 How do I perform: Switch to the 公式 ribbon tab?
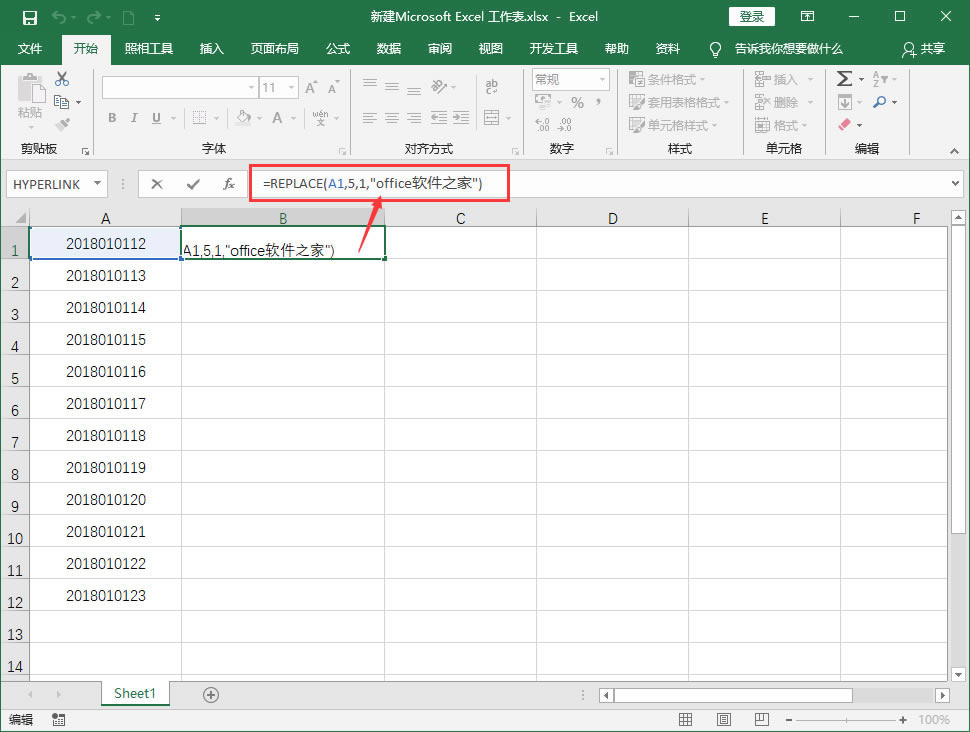point(337,48)
